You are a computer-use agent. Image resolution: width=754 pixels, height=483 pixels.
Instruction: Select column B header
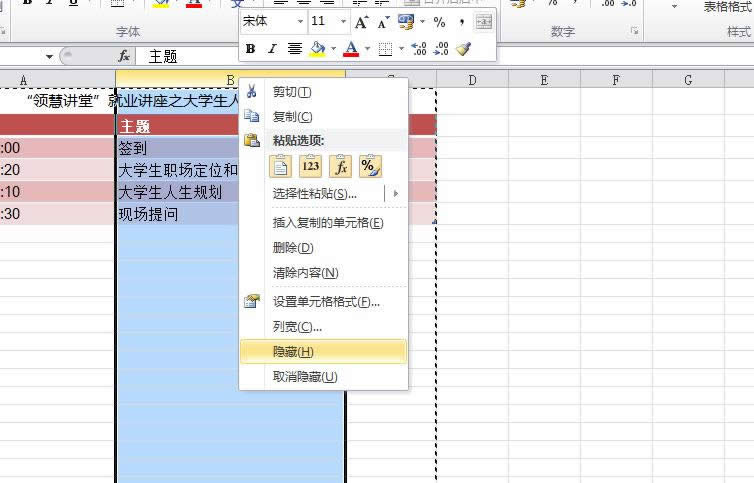tap(230, 80)
